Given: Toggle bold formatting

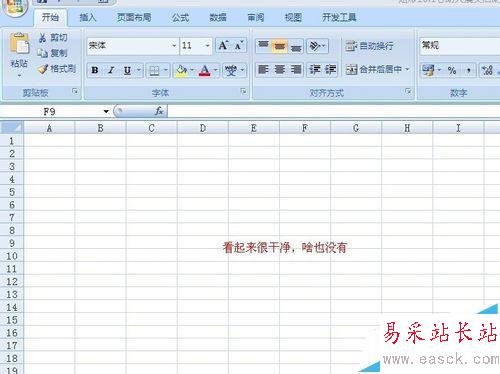Looking at the screenshot, I should pos(95,70).
